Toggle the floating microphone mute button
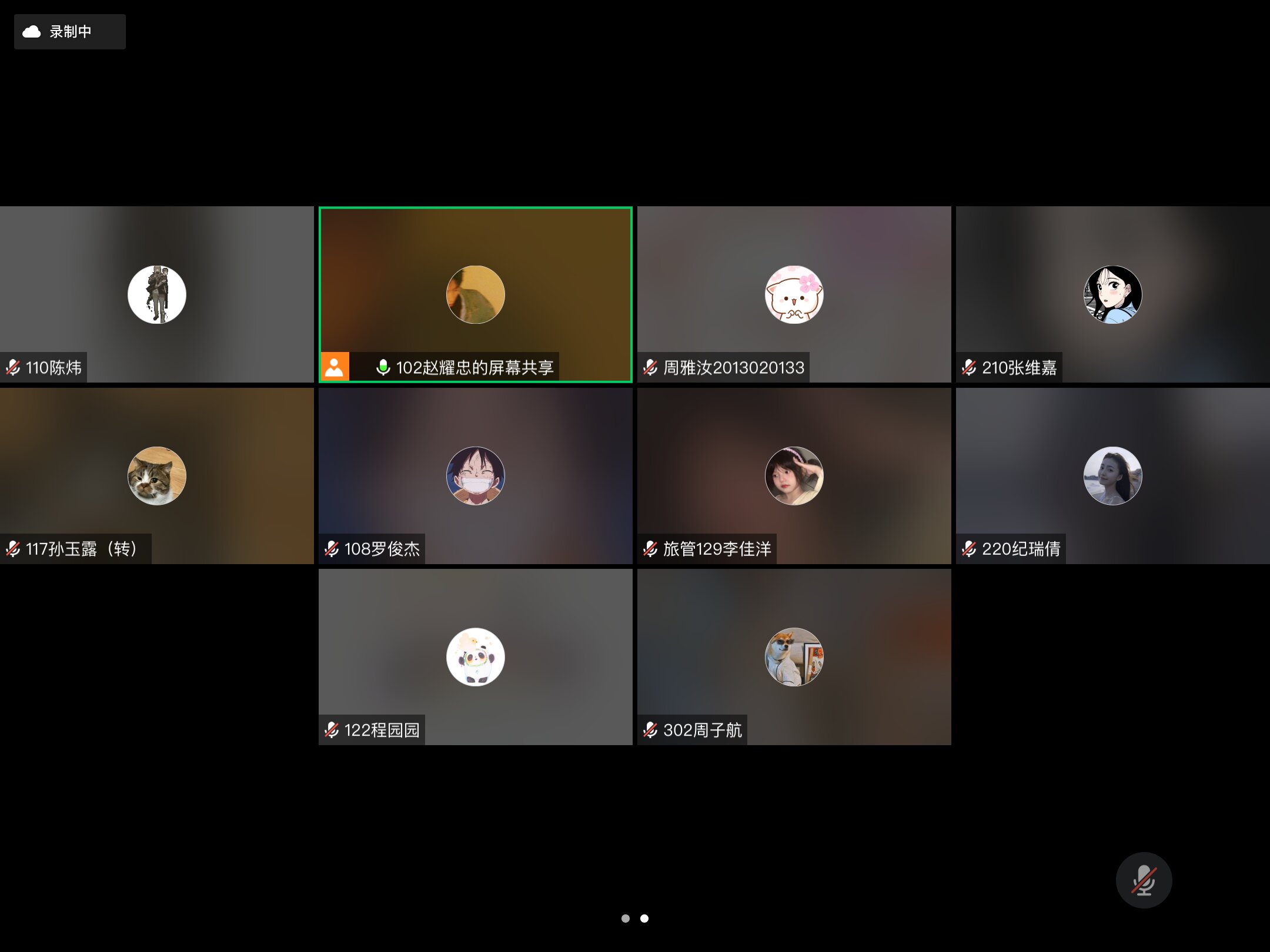Screen dimensions: 1270x952 [1144, 880]
